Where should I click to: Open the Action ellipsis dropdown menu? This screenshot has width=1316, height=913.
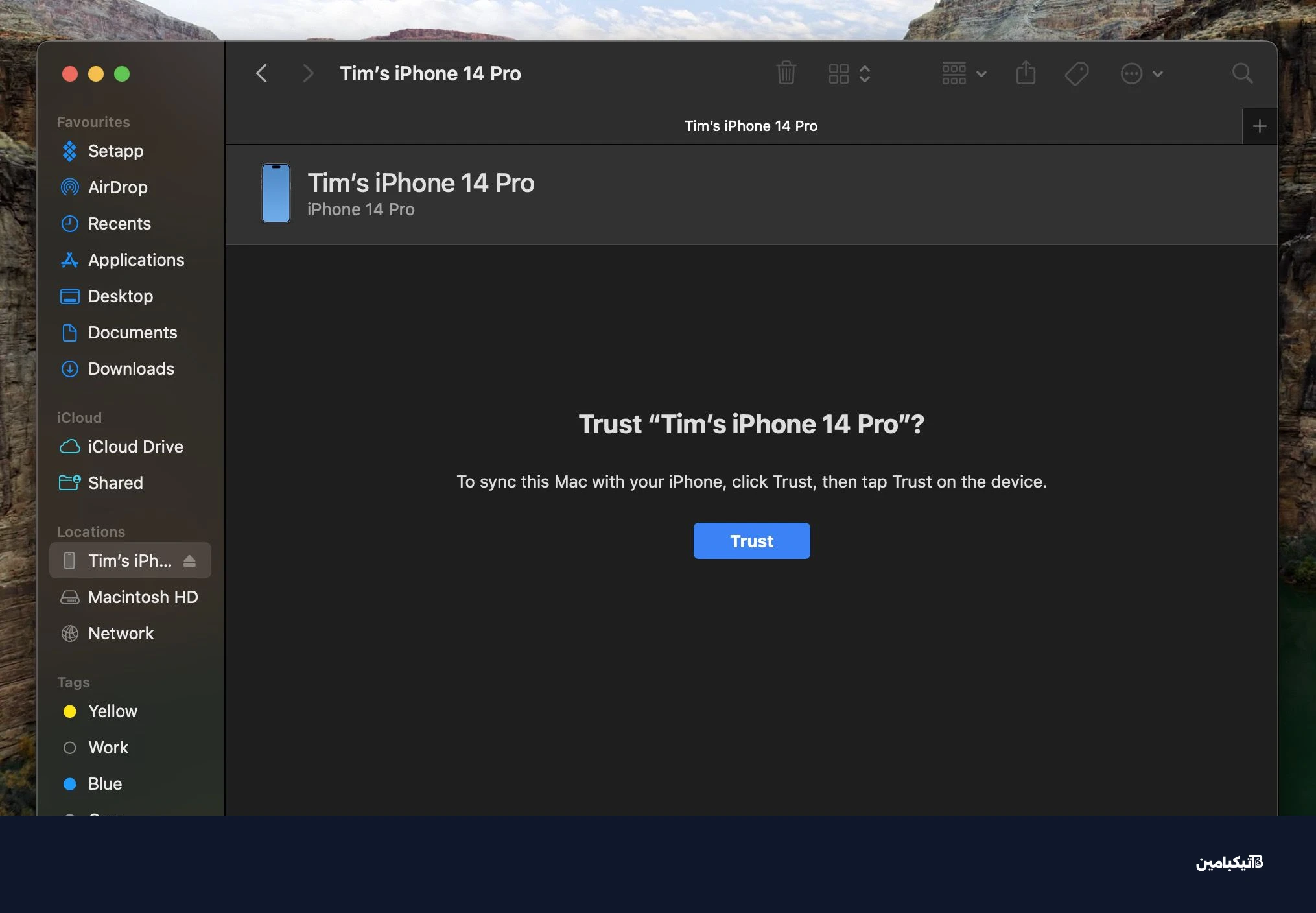[1142, 73]
